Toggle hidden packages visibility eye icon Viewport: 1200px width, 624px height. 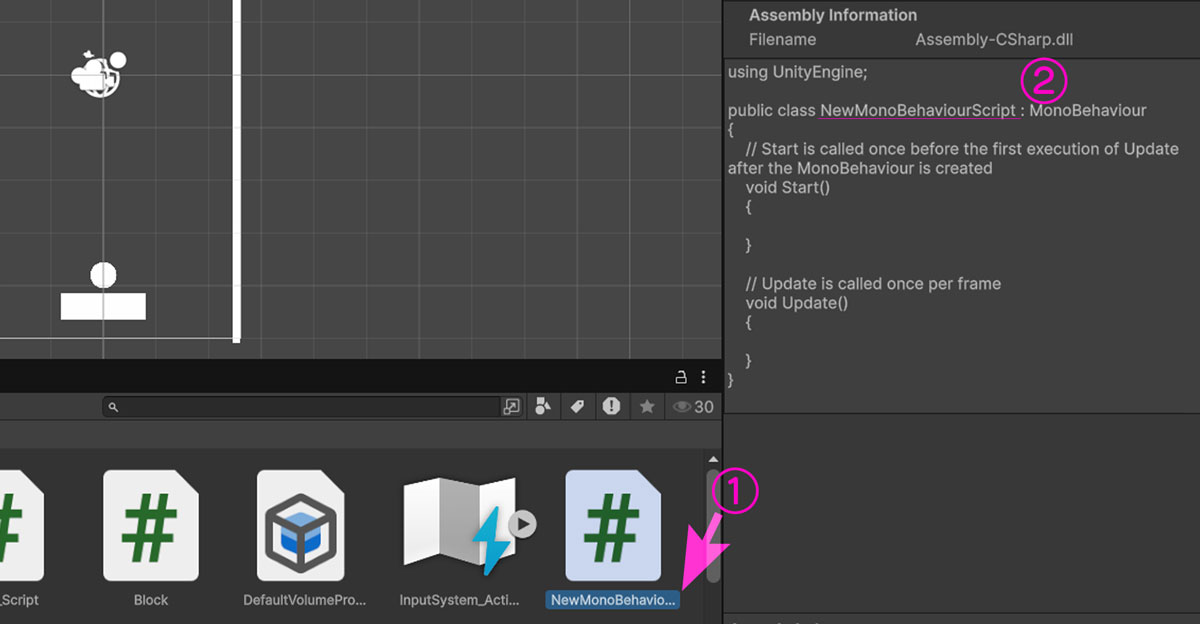693,406
